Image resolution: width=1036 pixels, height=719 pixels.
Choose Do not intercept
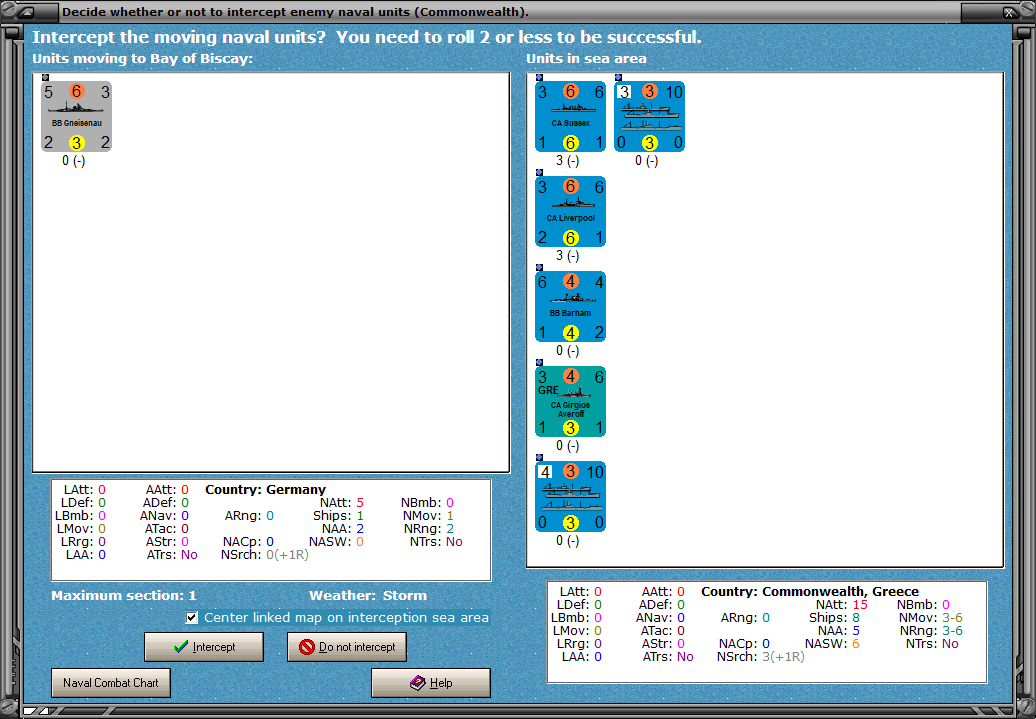(347, 647)
